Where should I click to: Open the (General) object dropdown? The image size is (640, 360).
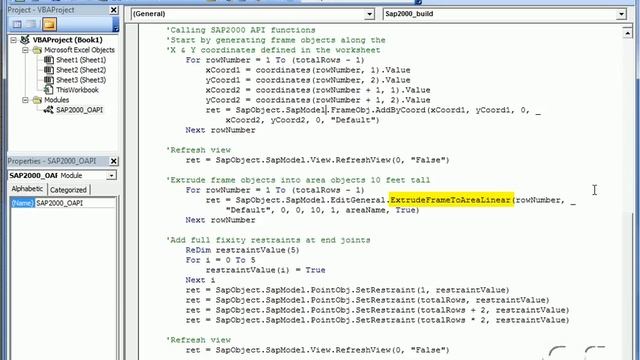[369, 14]
